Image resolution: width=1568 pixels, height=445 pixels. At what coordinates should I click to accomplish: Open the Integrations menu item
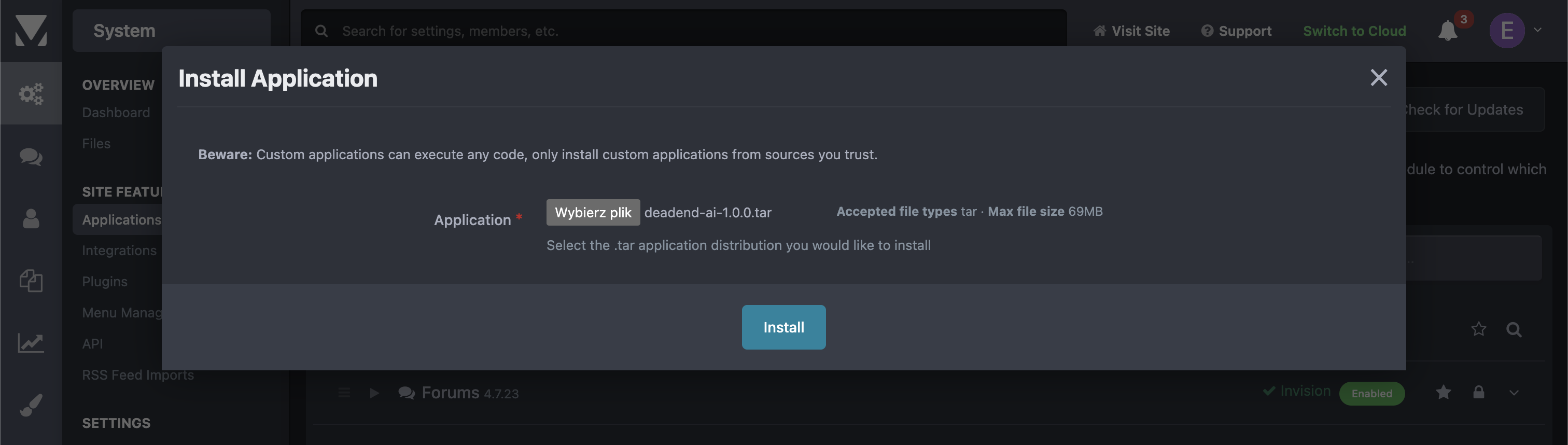point(119,250)
